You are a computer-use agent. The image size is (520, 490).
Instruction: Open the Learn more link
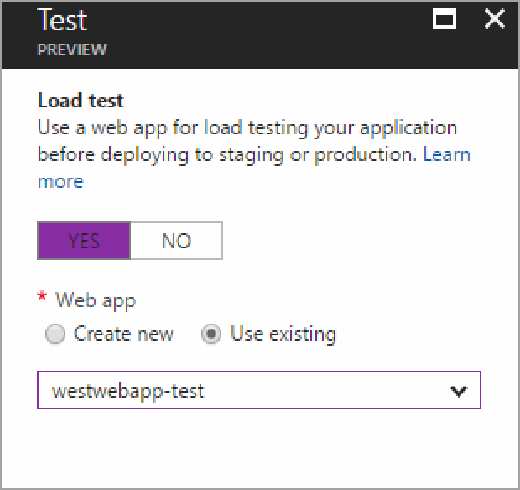click(446, 155)
